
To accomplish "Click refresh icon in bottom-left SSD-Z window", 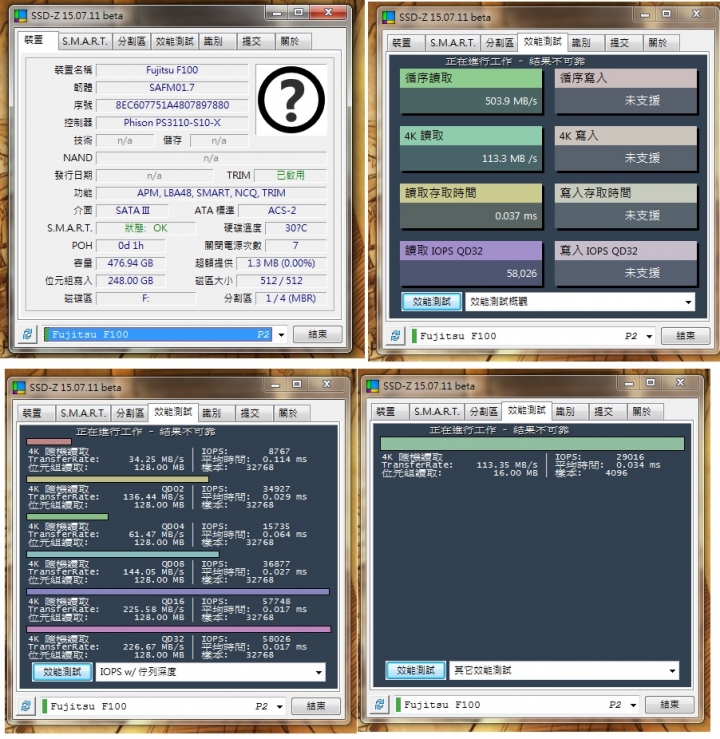I will click(x=26, y=706).
